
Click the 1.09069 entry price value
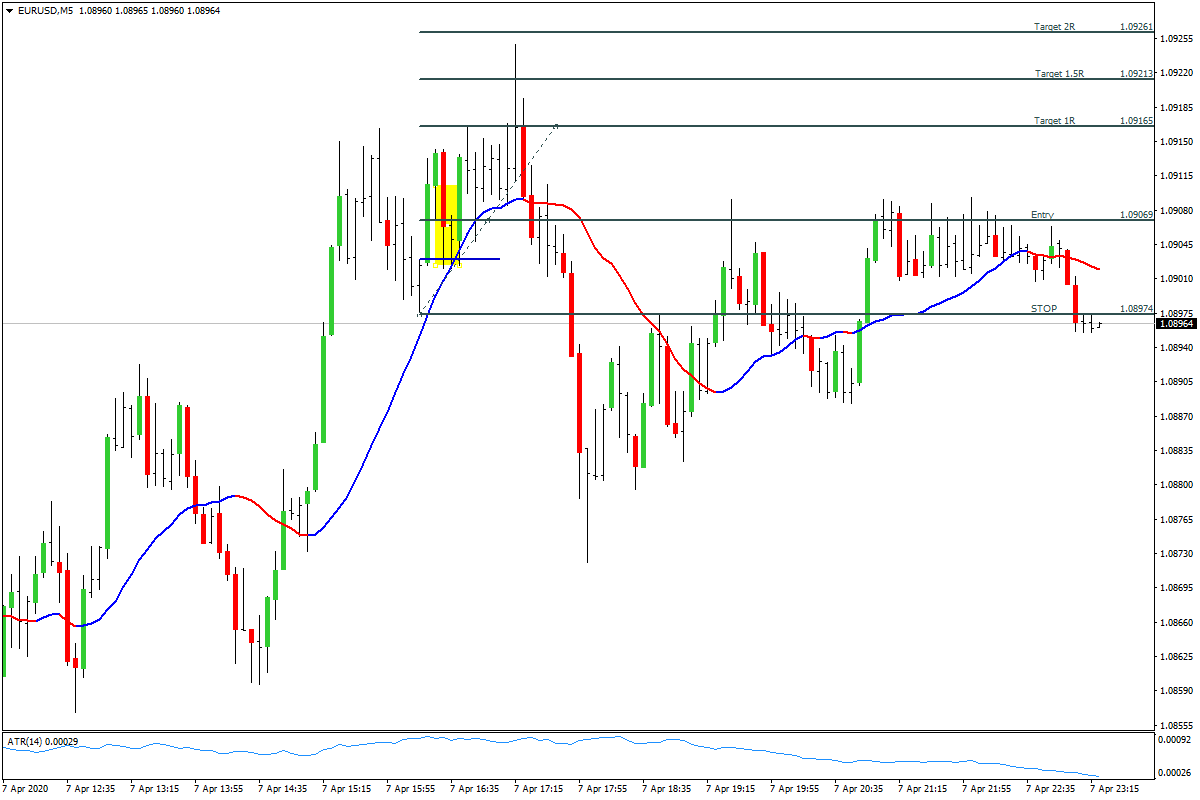point(1137,215)
